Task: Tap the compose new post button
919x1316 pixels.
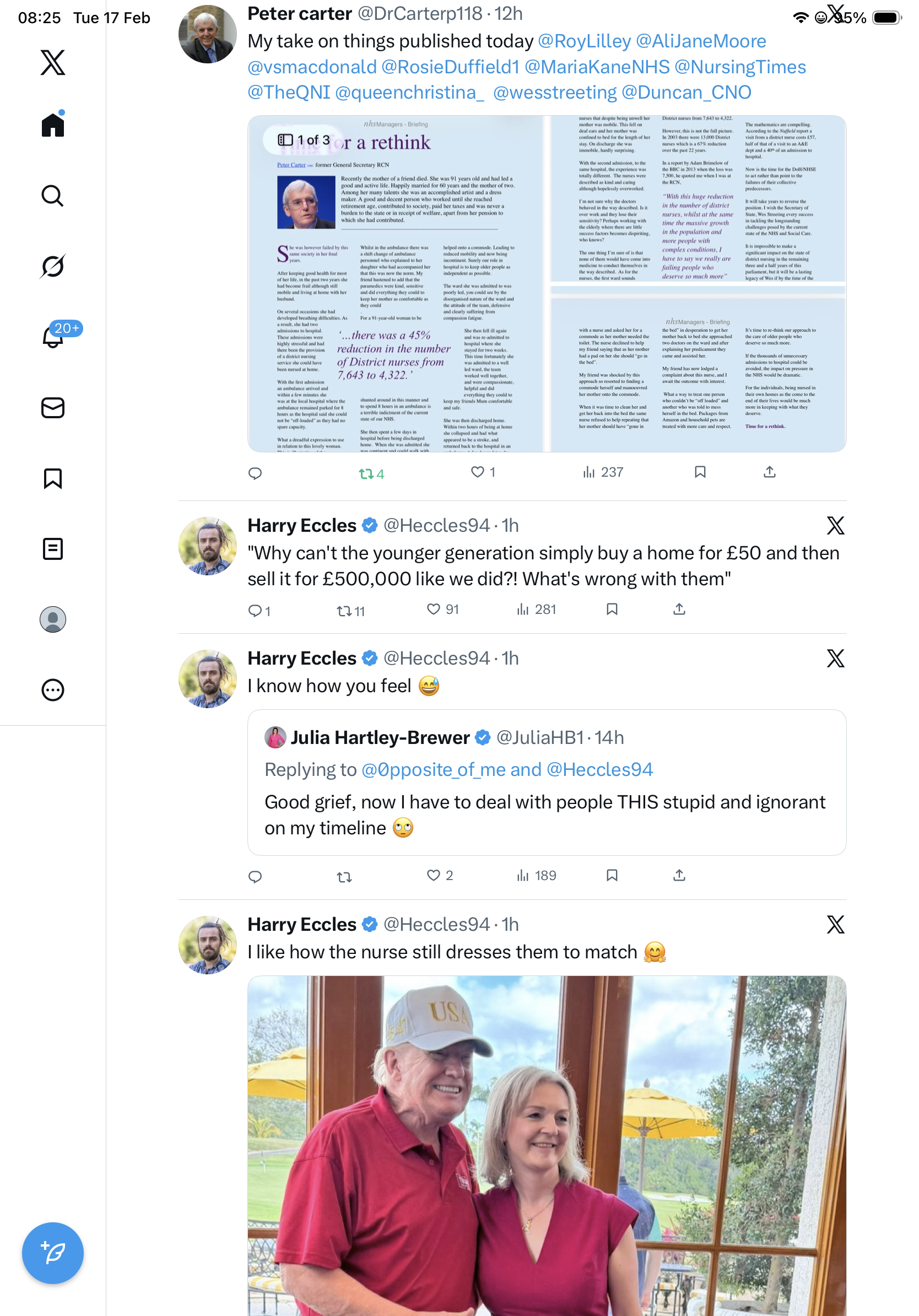Action: 53,1253
